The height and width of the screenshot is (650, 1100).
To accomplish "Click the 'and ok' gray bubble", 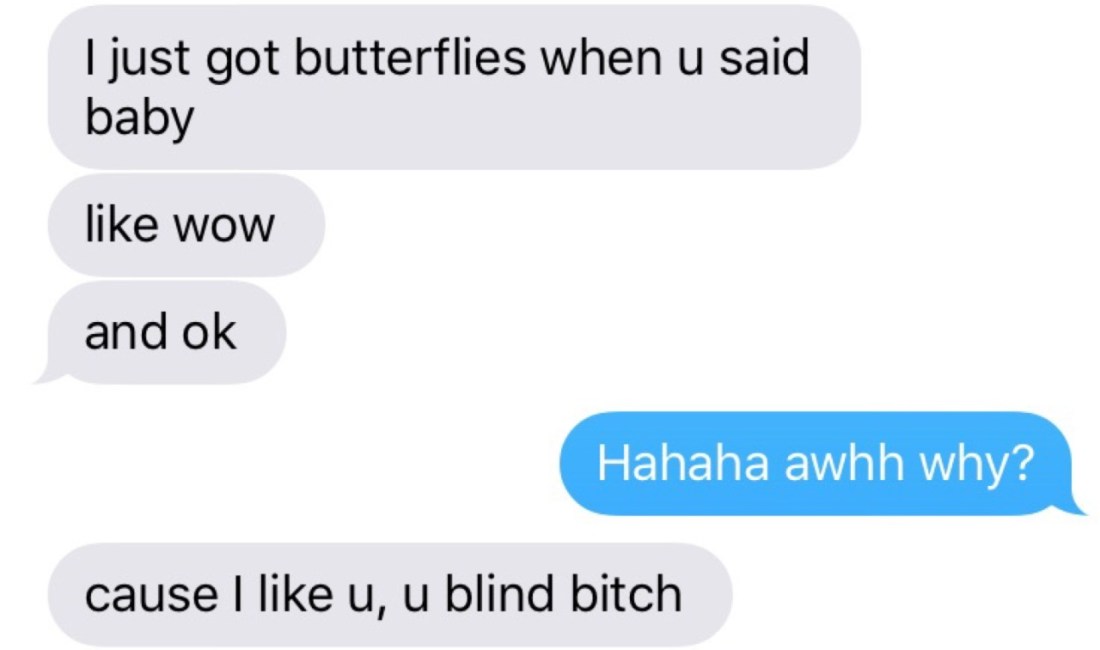I will coord(166,332).
